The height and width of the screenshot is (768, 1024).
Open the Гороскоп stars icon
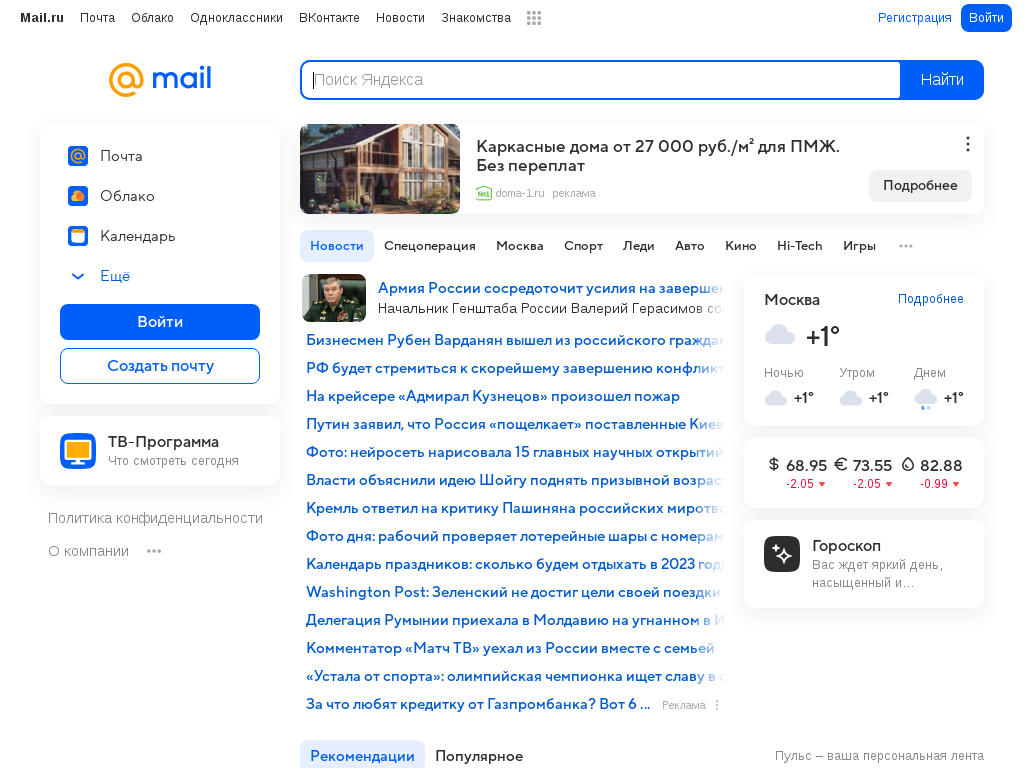click(x=782, y=554)
